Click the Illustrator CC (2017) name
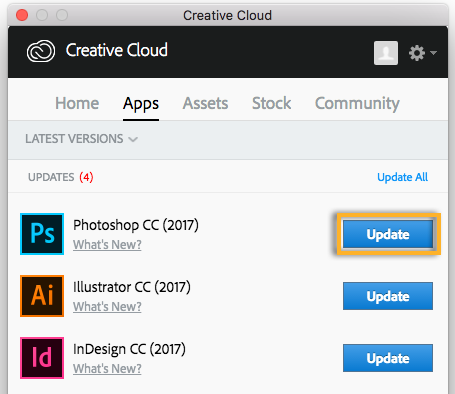Viewport: 455px width, 394px height. click(132, 287)
